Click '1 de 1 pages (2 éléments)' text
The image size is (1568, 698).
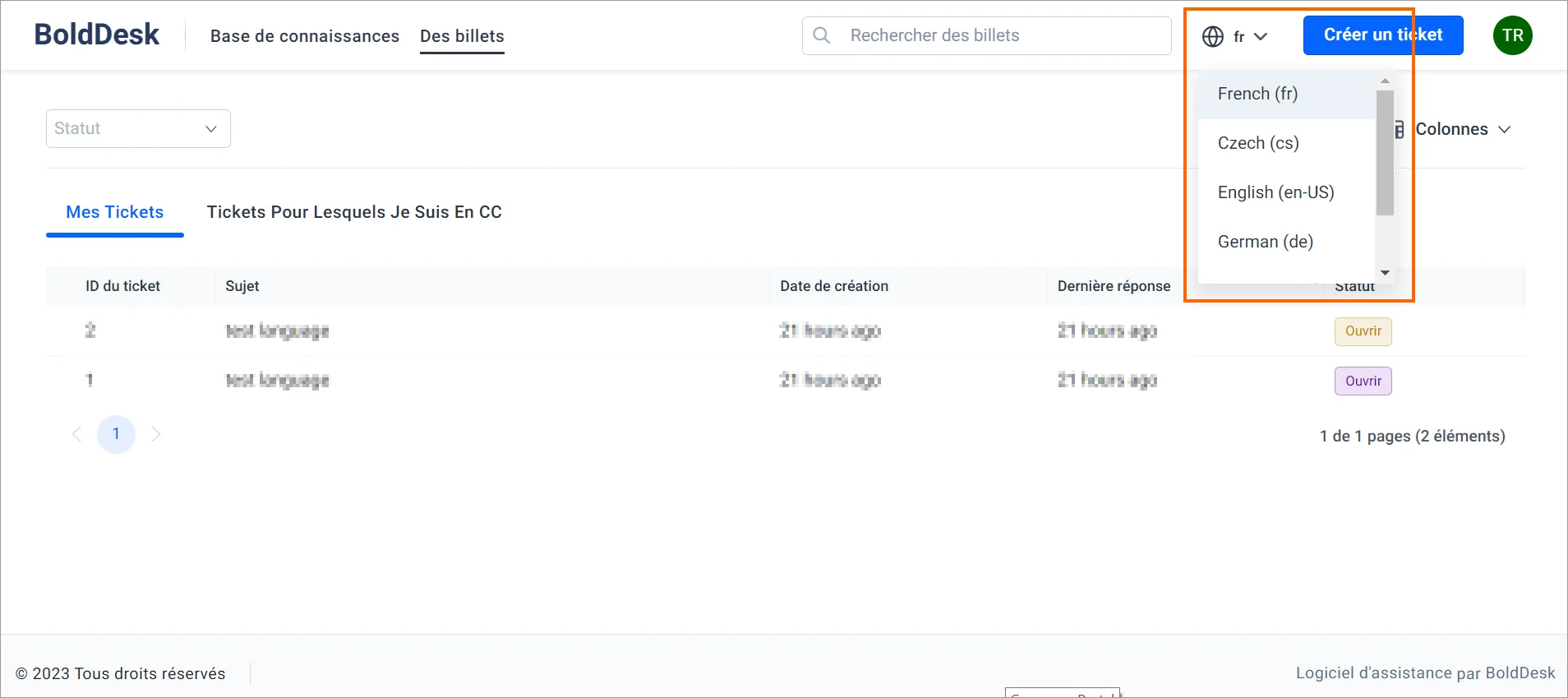tap(1412, 437)
